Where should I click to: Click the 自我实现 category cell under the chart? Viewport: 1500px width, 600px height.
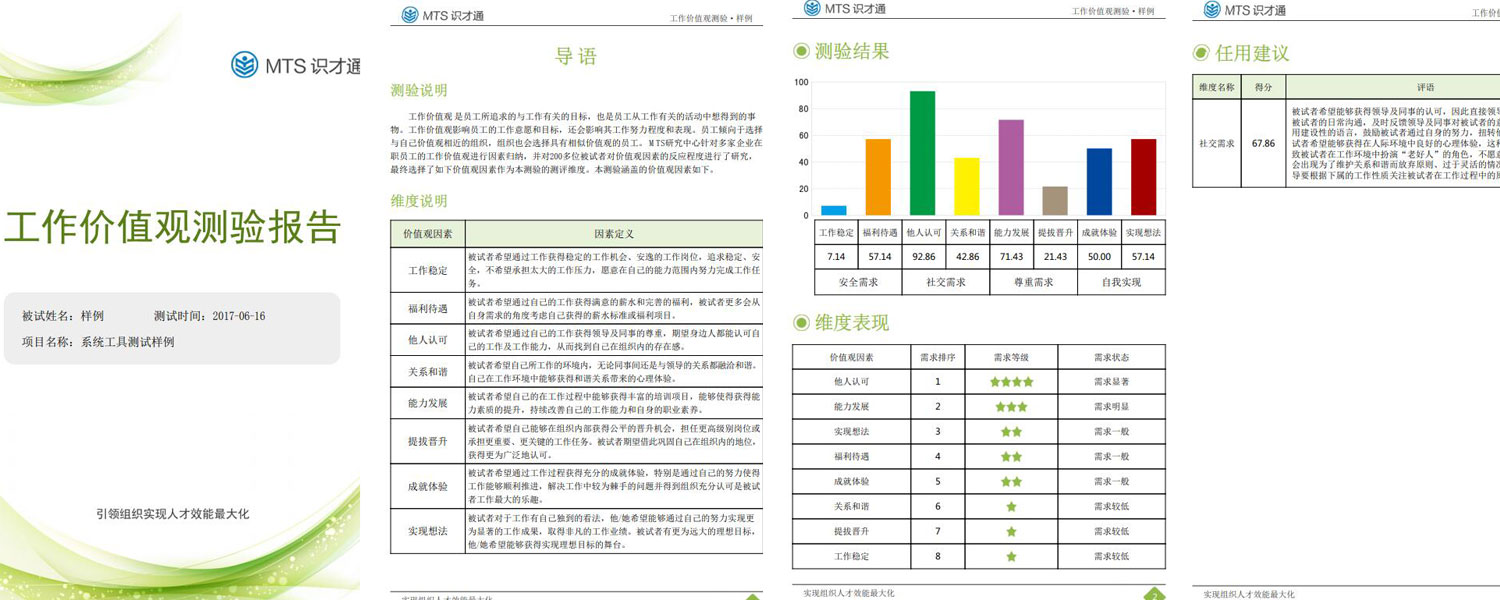(x=1121, y=283)
